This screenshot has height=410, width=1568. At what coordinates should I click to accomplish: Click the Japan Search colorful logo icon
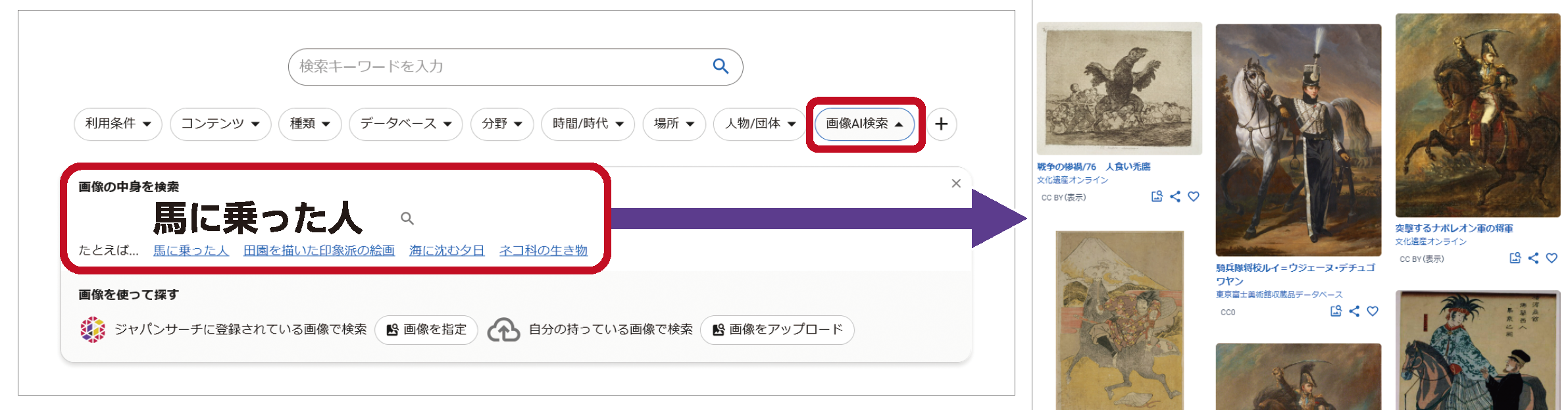(x=93, y=330)
